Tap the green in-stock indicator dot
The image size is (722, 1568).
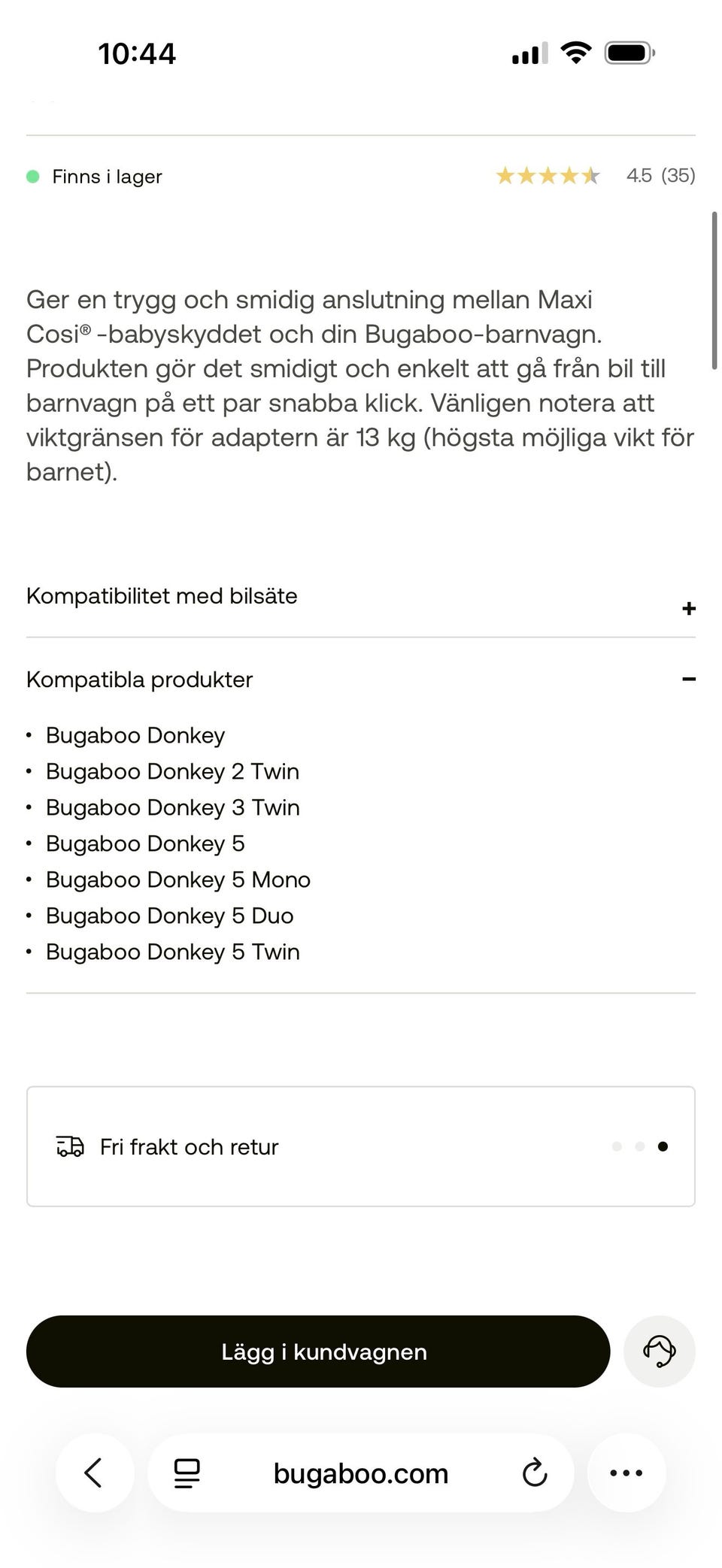pos(33,177)
